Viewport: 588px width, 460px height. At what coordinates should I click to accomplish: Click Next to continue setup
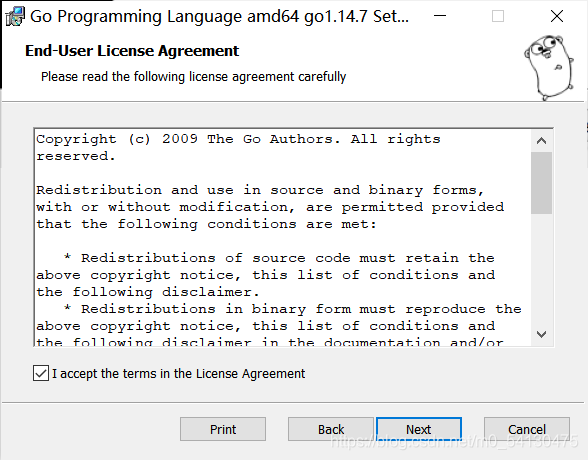pyautogui.click(x=419, y=429)
